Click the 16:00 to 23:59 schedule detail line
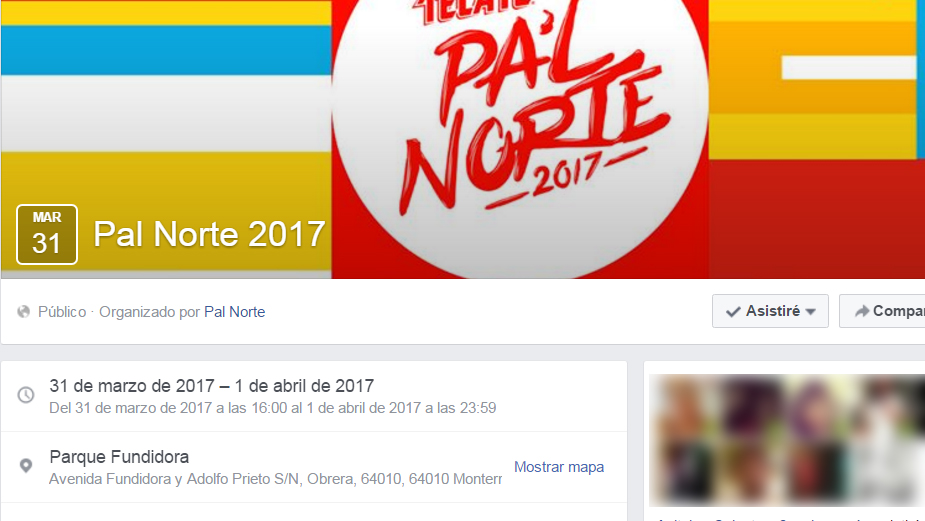This screenshot has height=521, width=925. tap(273, 408)
